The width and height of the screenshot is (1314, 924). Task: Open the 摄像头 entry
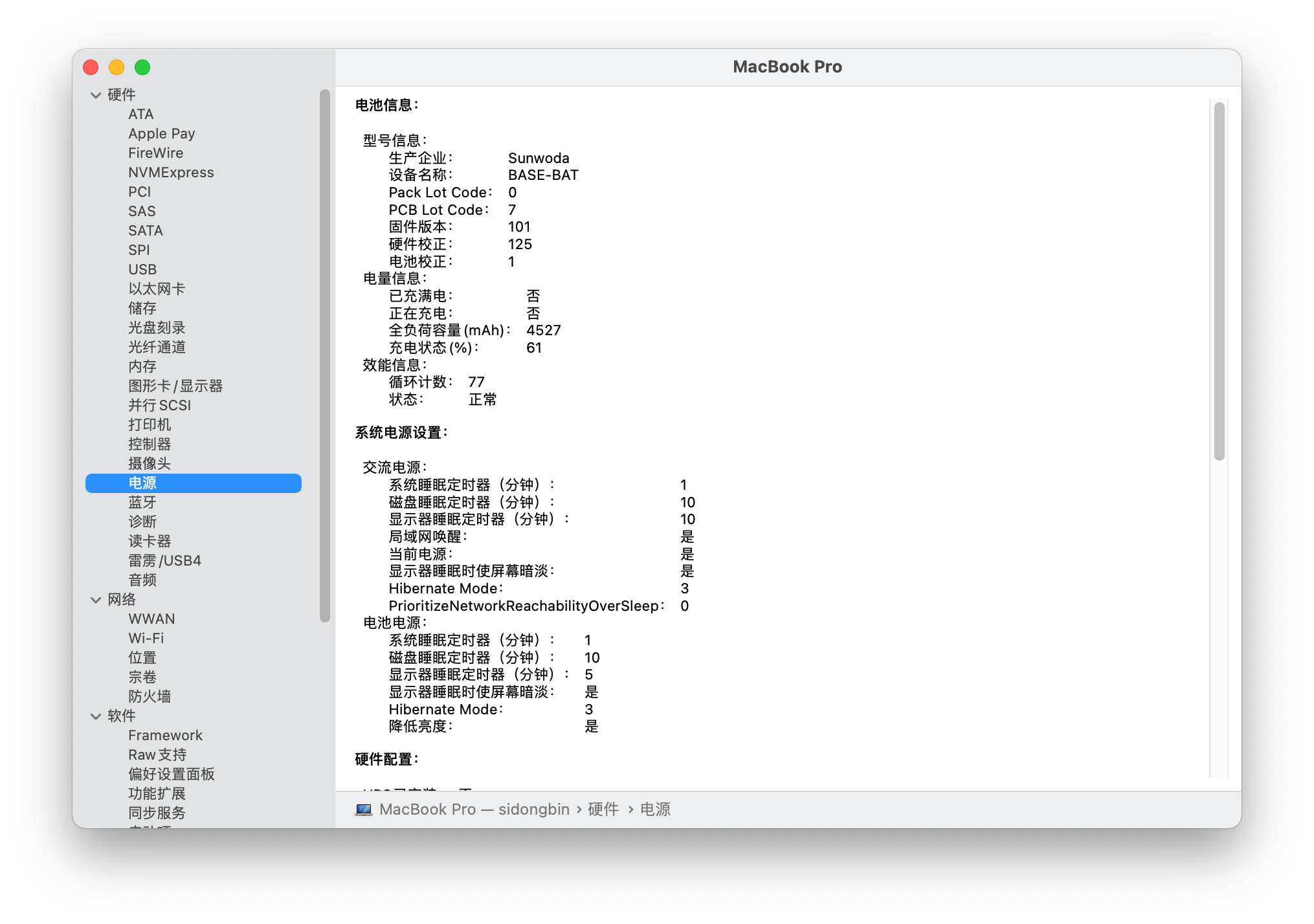[x=149, y=463]
